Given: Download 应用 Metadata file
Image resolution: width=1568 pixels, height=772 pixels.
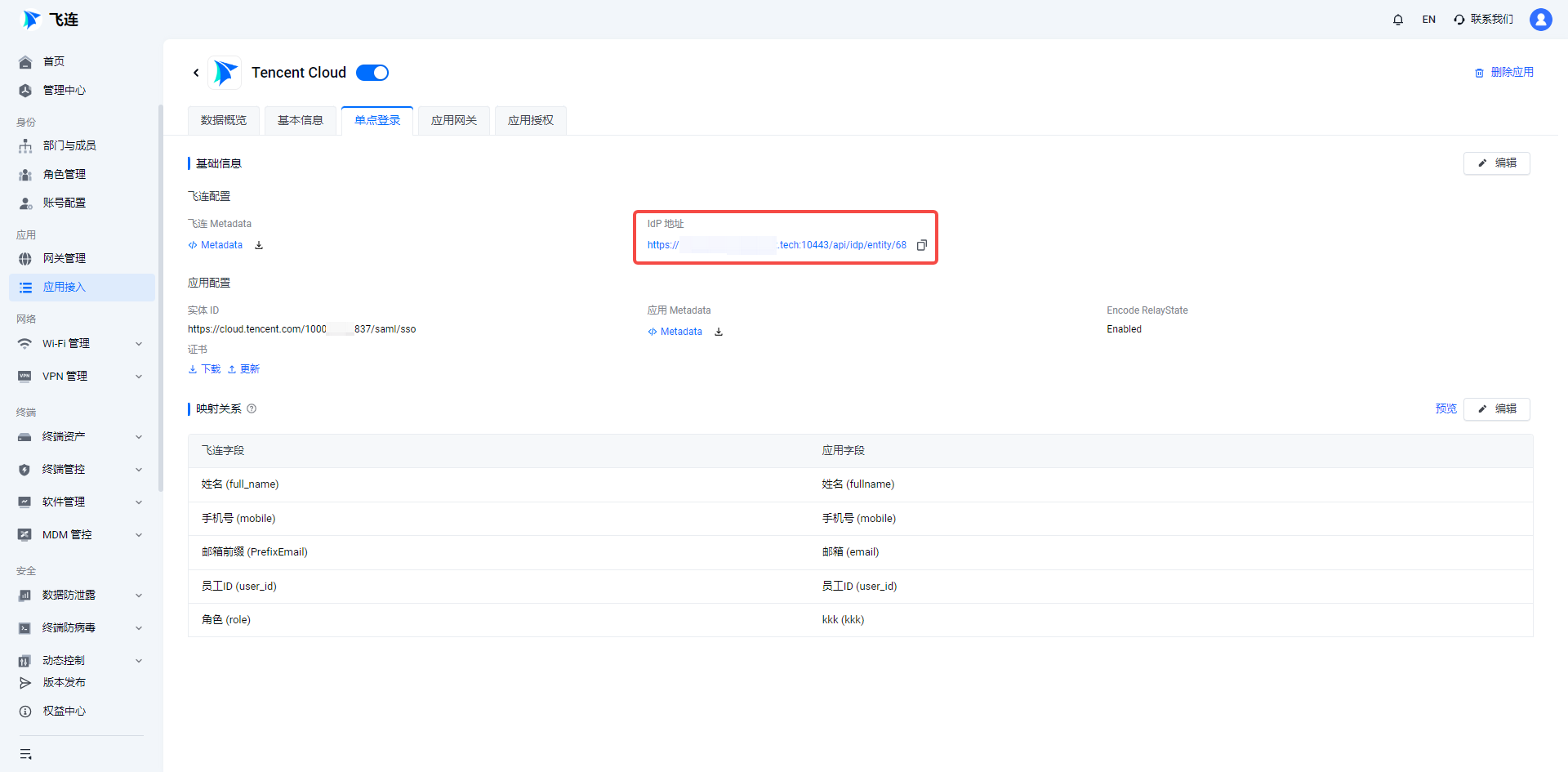Looking at the screenshot, I should [x=719, y=332].
